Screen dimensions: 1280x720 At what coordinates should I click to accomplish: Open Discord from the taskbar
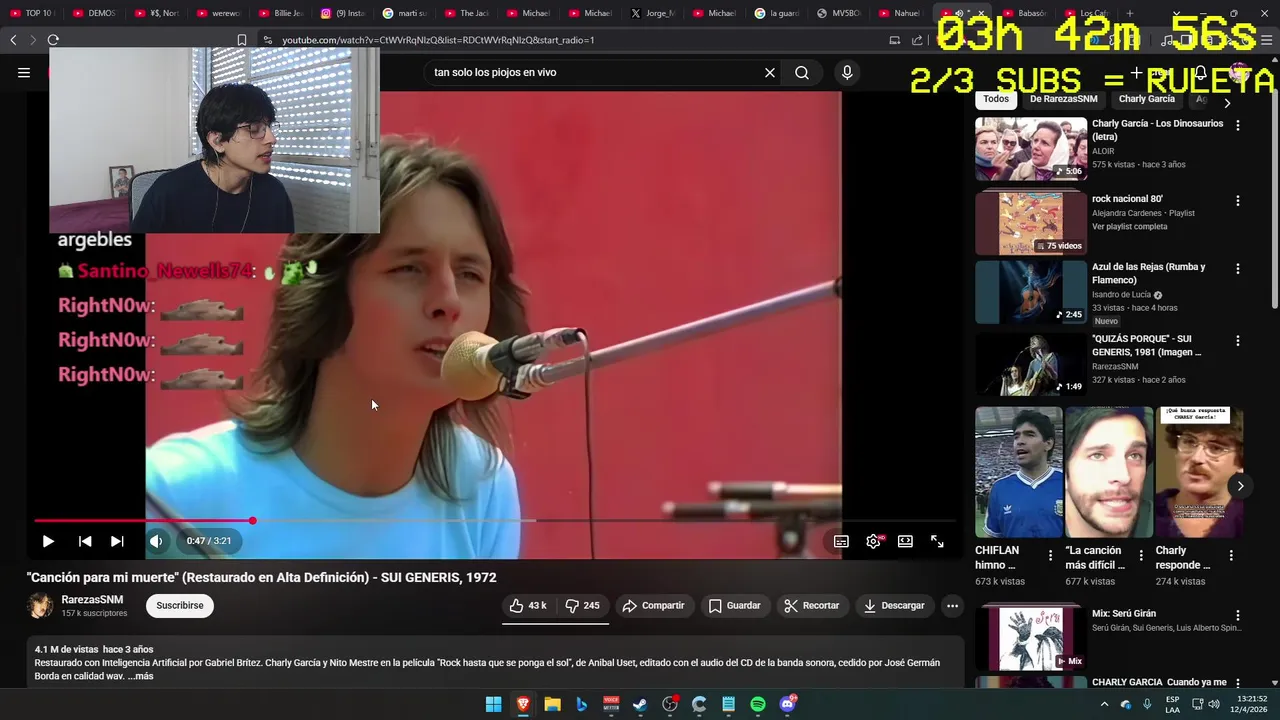(787, 705)
